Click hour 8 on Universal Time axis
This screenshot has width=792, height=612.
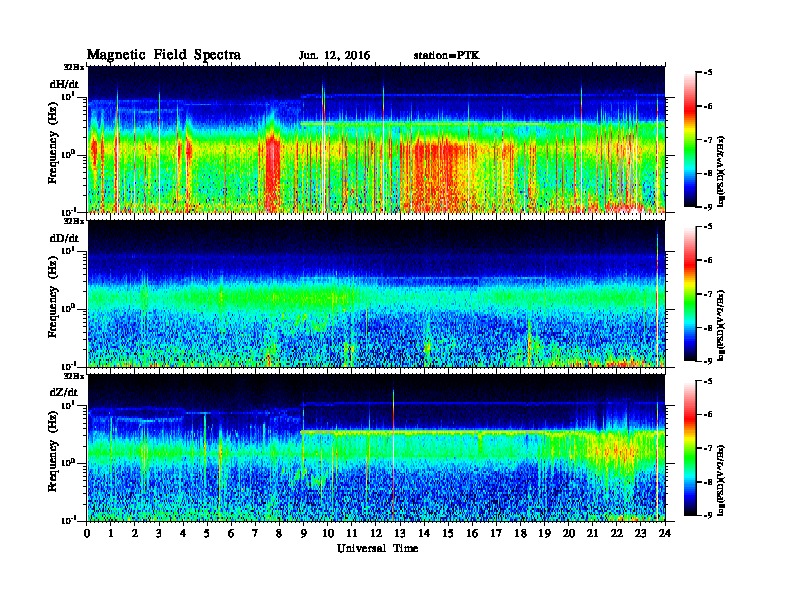pos(279,533)
